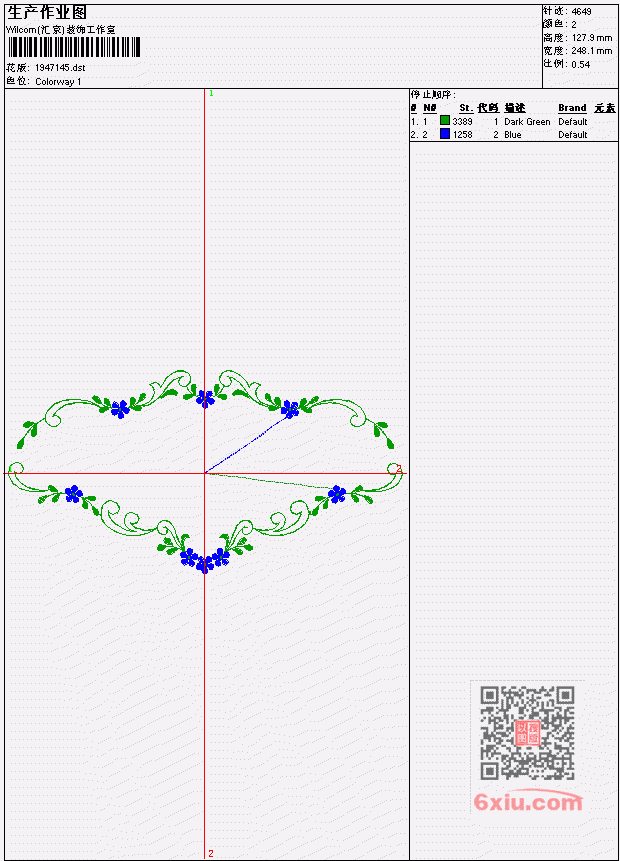Click the N# column header
The image size is (620, 861).
point(429,108)
